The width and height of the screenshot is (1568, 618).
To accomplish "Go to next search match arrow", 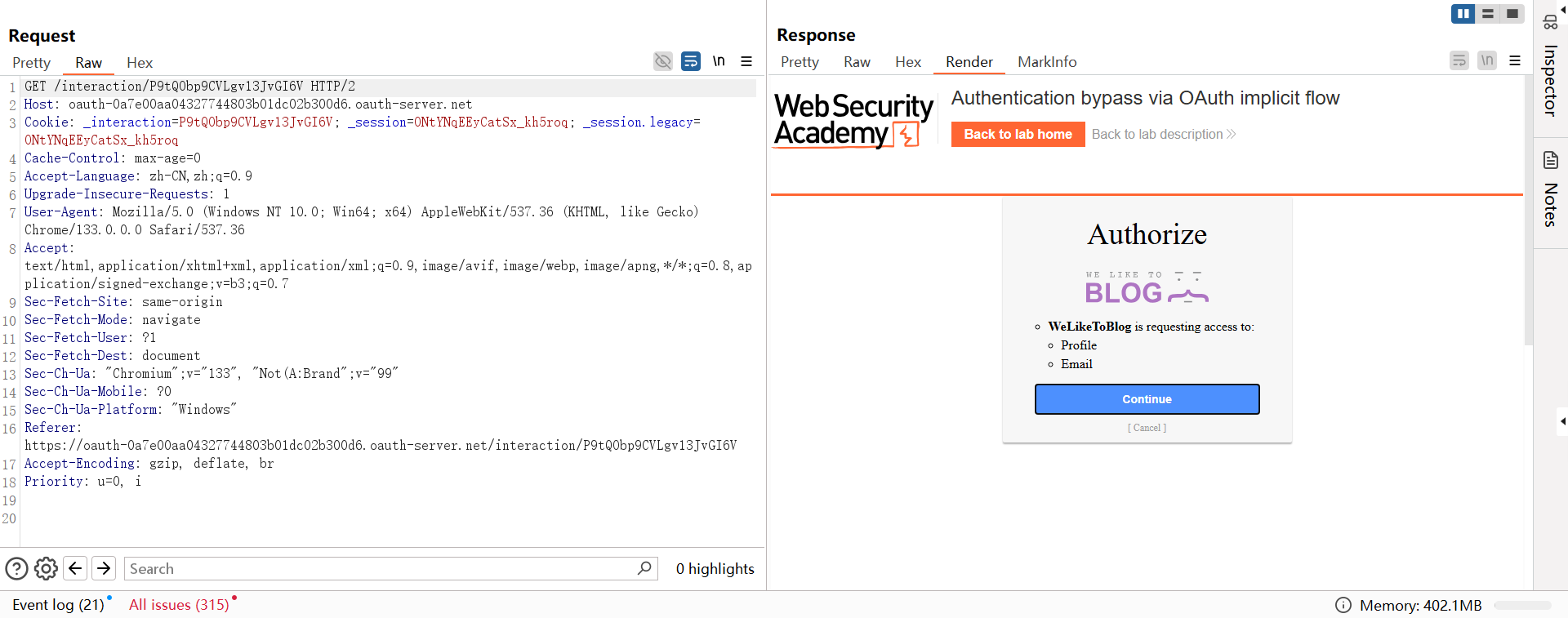I will pos(104,568).
